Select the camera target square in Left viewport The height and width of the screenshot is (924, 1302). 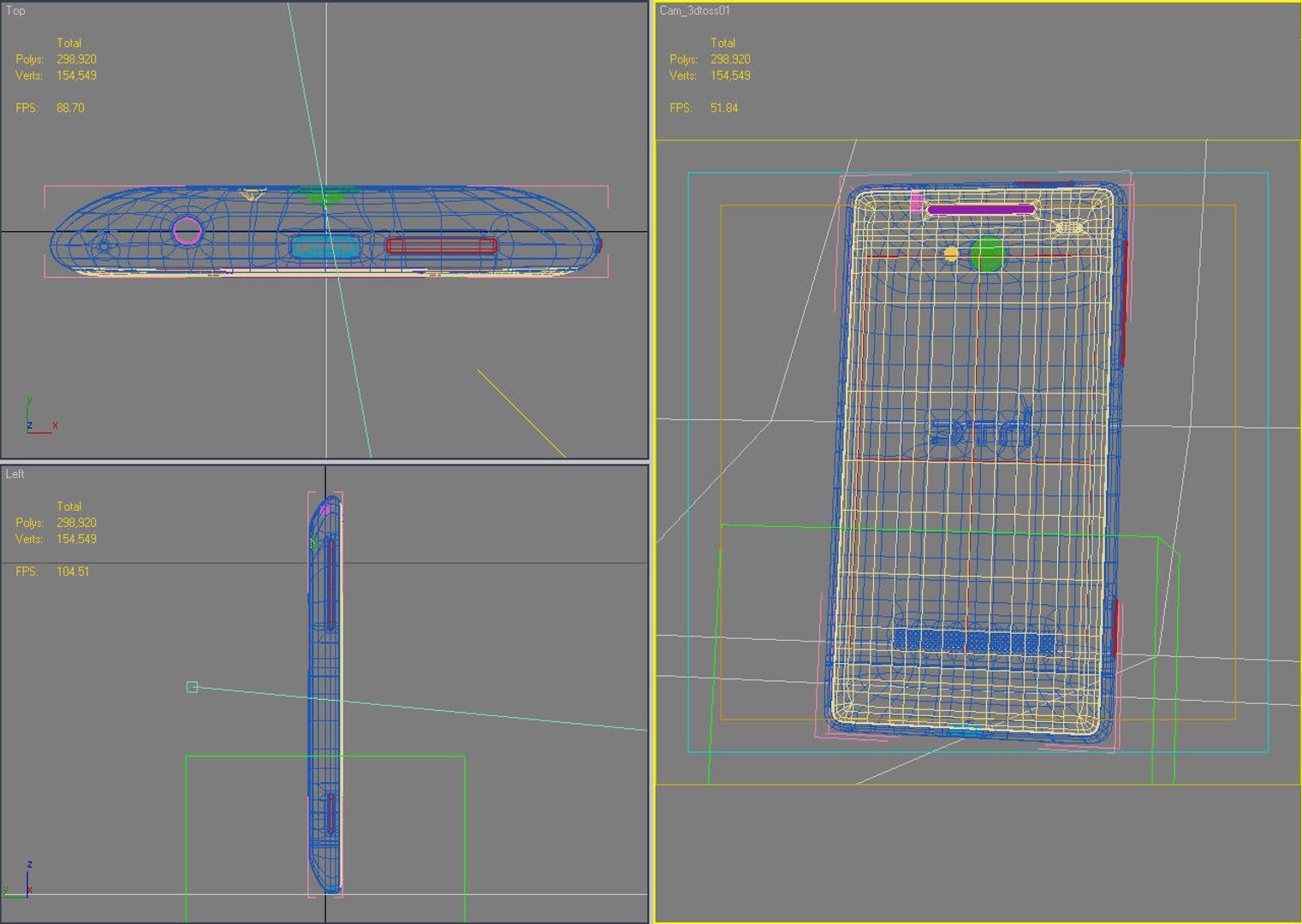(x=192, y=687)
